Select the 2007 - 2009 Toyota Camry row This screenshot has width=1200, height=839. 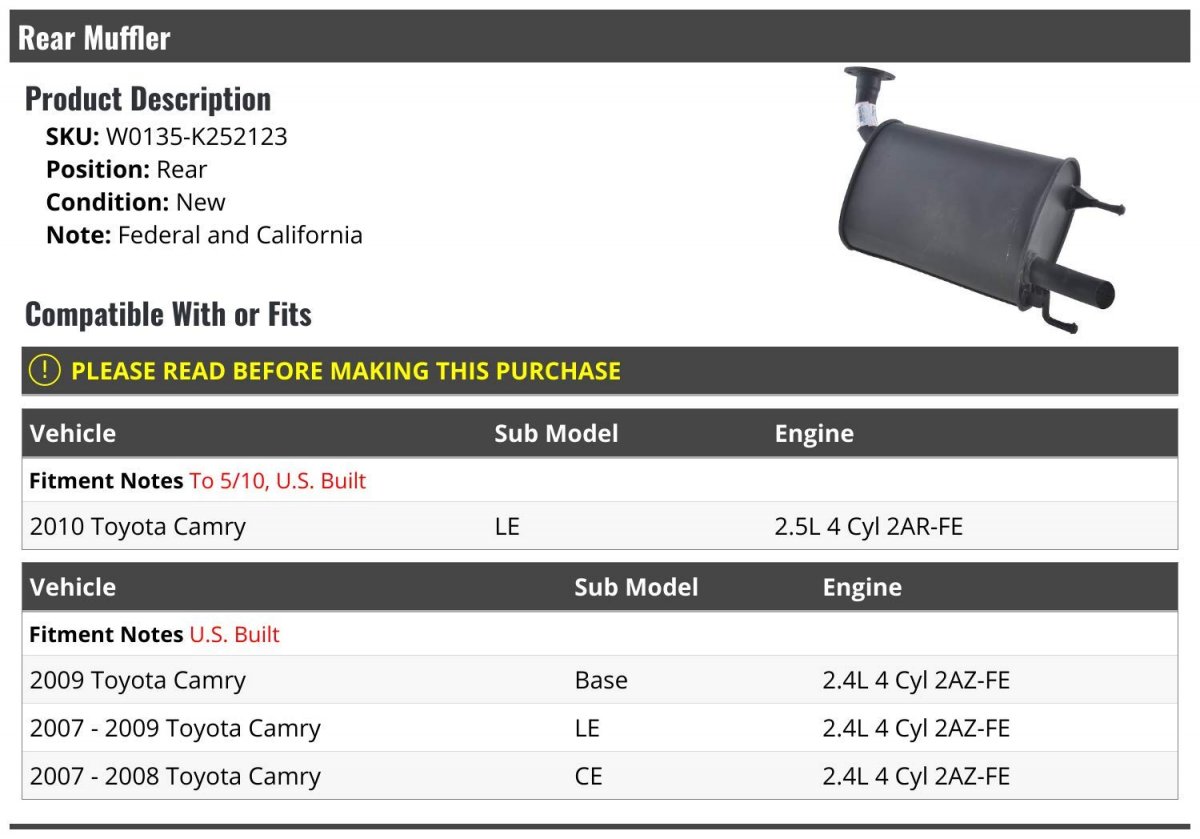pos(600,728)
